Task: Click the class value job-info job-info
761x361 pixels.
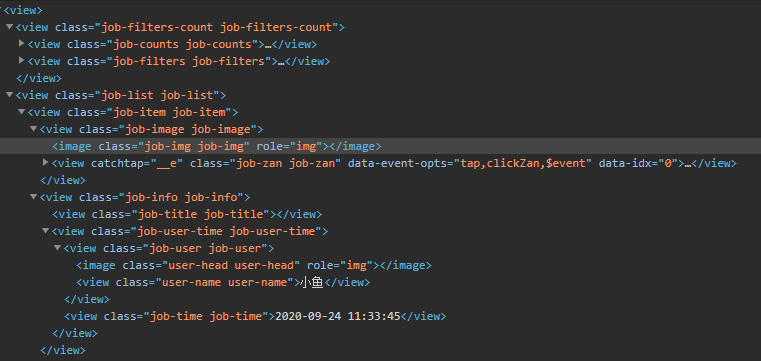Action: click(182, 197)
